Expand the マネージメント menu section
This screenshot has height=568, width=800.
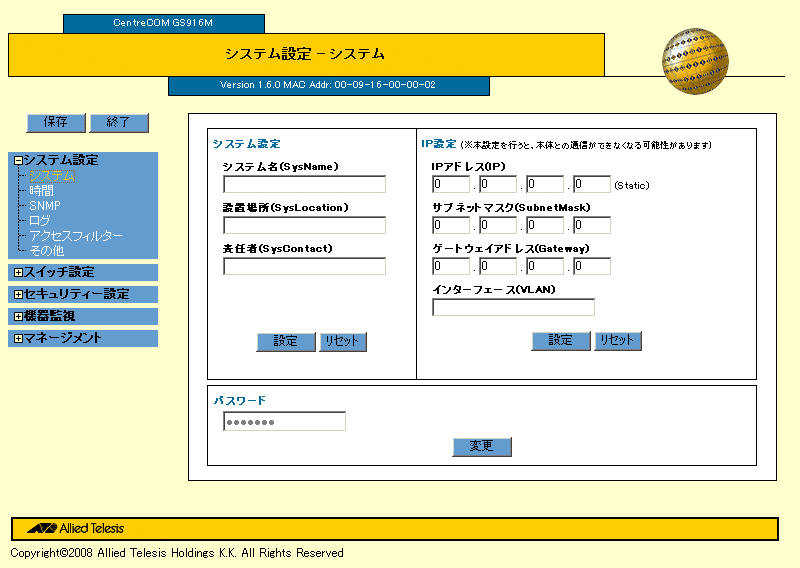(x=18, y=338)
